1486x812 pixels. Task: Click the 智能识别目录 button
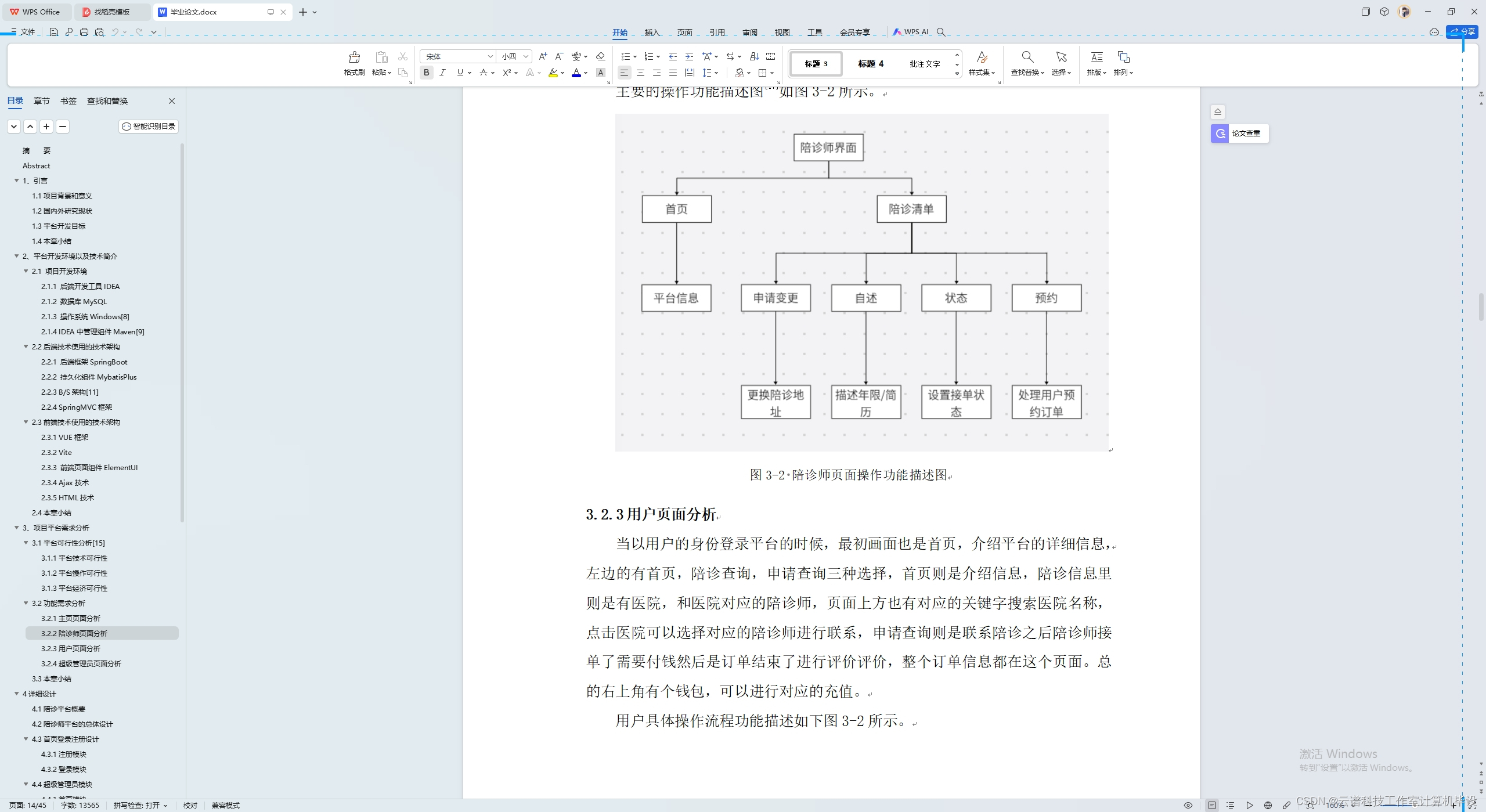(x=149, y=127)
